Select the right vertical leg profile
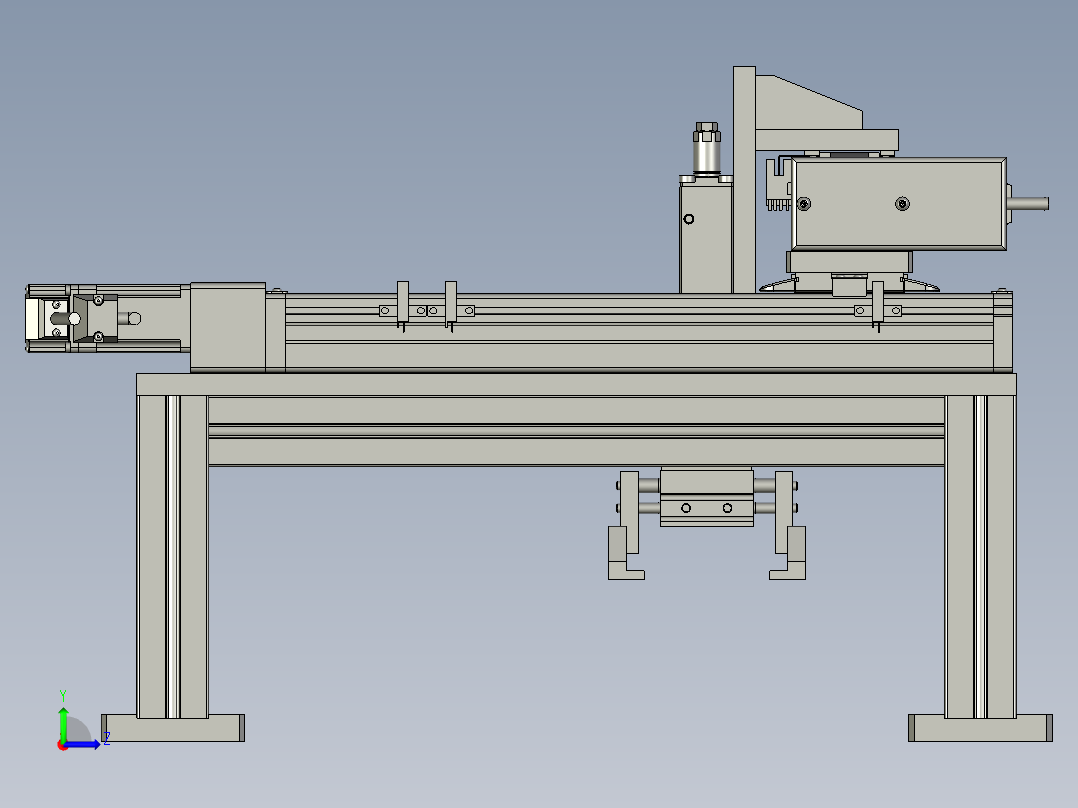1078x808 pixels. pos(980,556)
